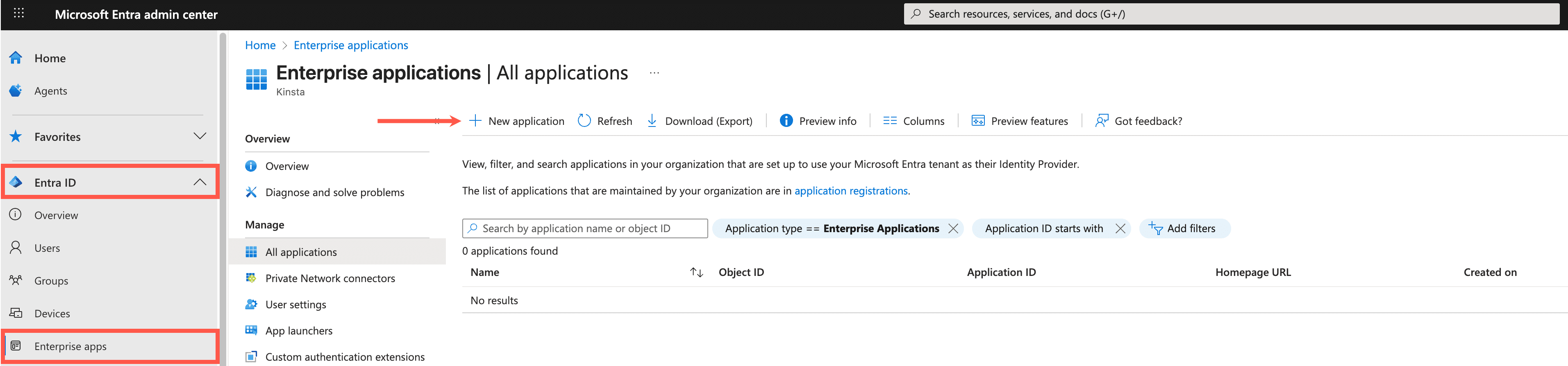This screenshot has height=366, width=1568.
Task: Click the Refresh icon in toolbar
Action: coord(584,121)
